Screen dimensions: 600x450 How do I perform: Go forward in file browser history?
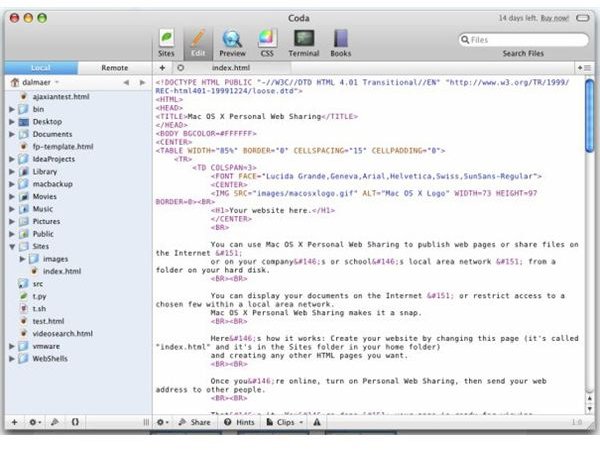(142, 82)
